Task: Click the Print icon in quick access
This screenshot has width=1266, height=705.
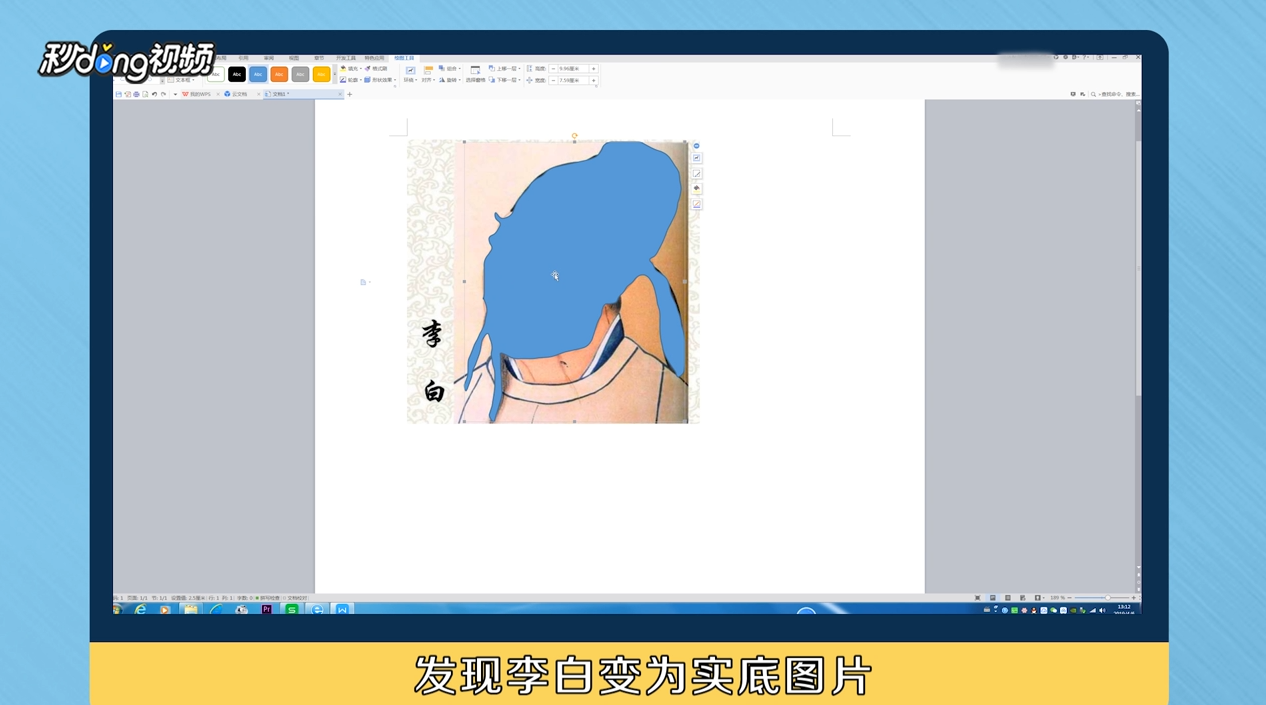Action: (x=136, y=94)
